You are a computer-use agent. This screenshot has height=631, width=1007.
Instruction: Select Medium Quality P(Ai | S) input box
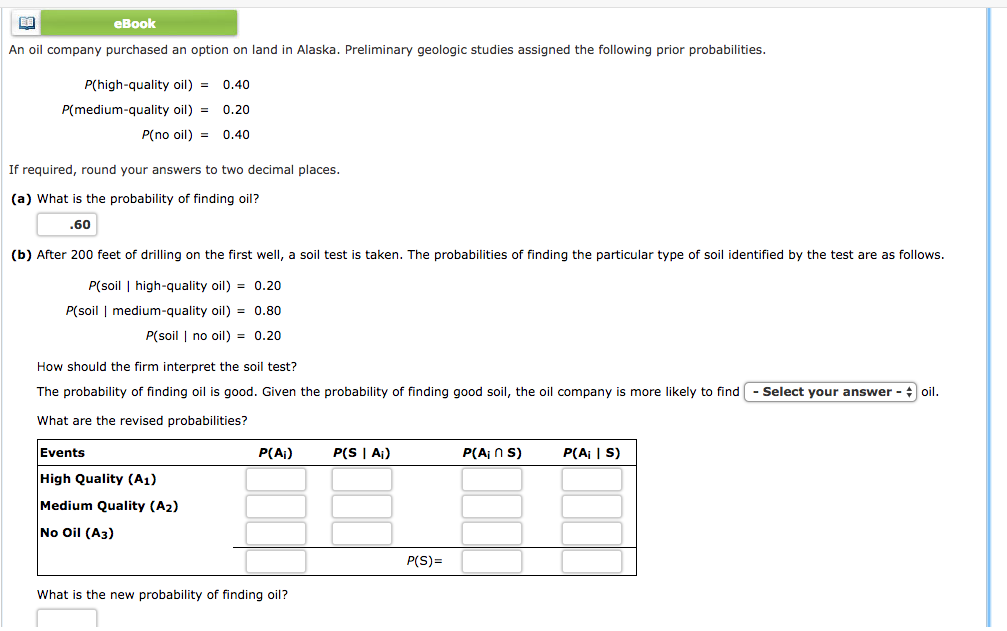click(x=591, y=506)
